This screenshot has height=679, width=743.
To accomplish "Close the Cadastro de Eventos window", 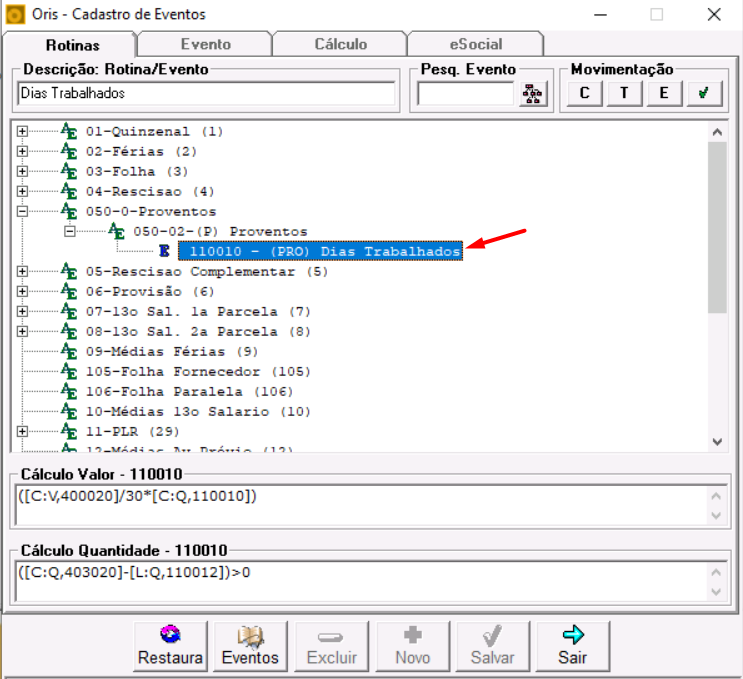I will point(714,15).
